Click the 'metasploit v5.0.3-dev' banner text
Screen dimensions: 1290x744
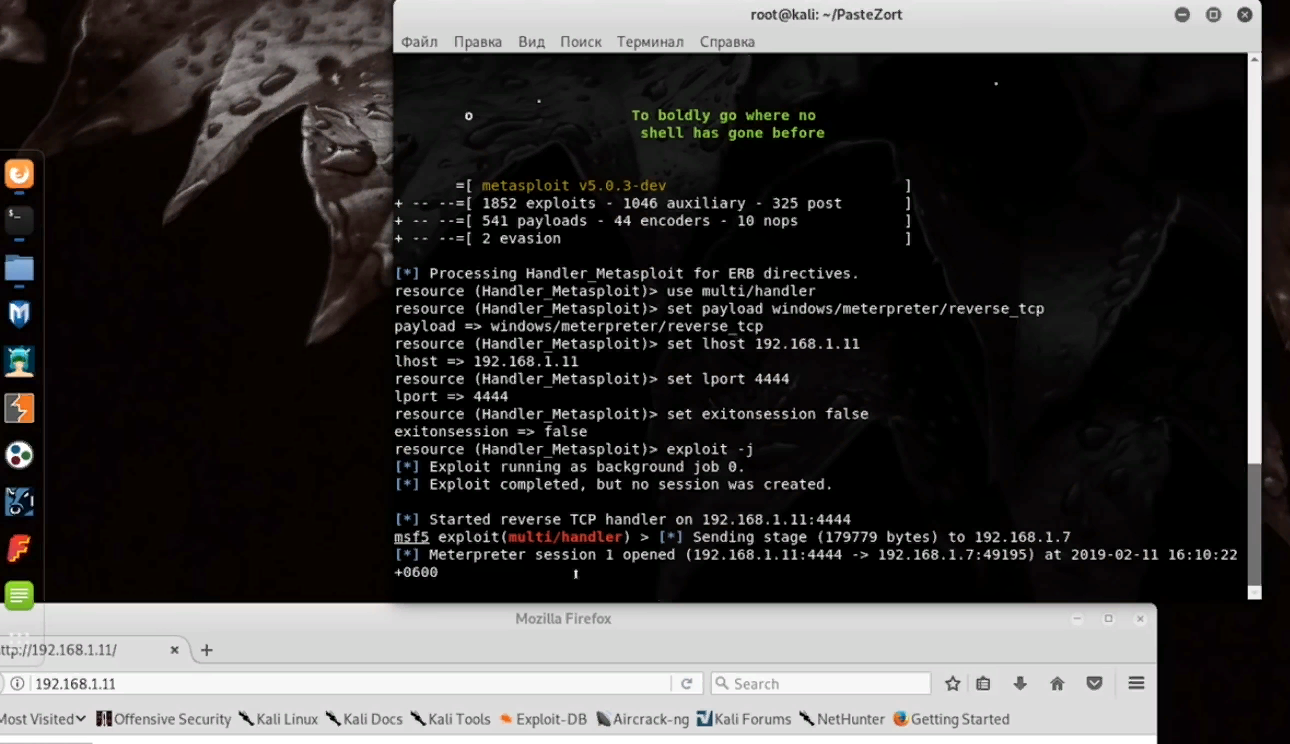point(574,186)
